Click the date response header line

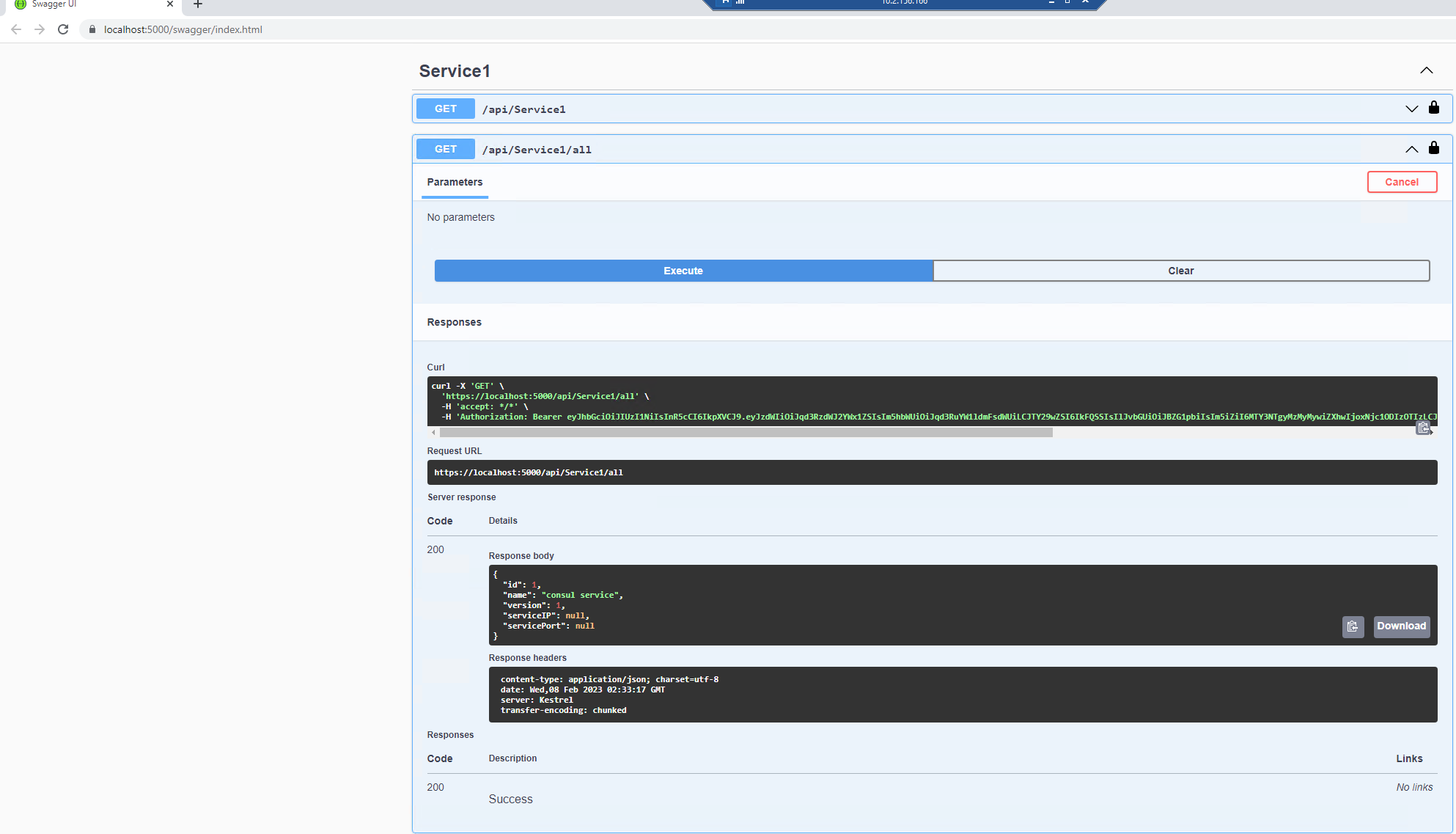pyautogui.click(x=582, y=689)
